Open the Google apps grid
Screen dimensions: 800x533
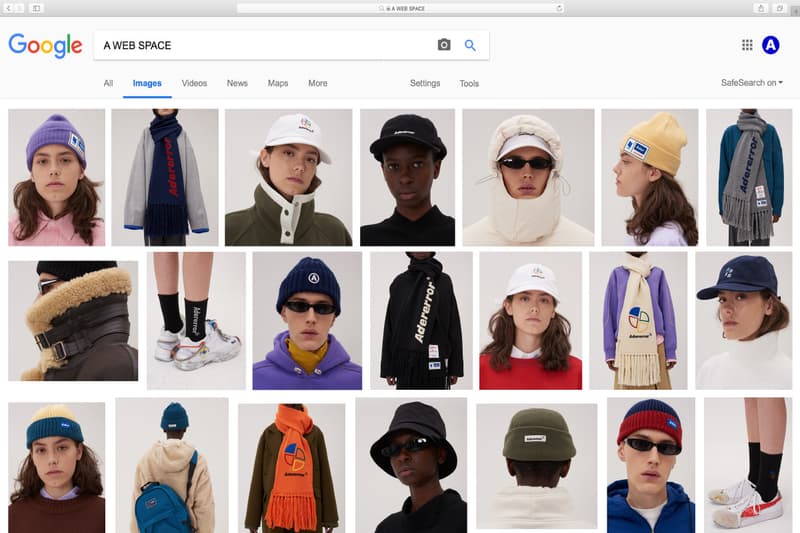[747, 45]
